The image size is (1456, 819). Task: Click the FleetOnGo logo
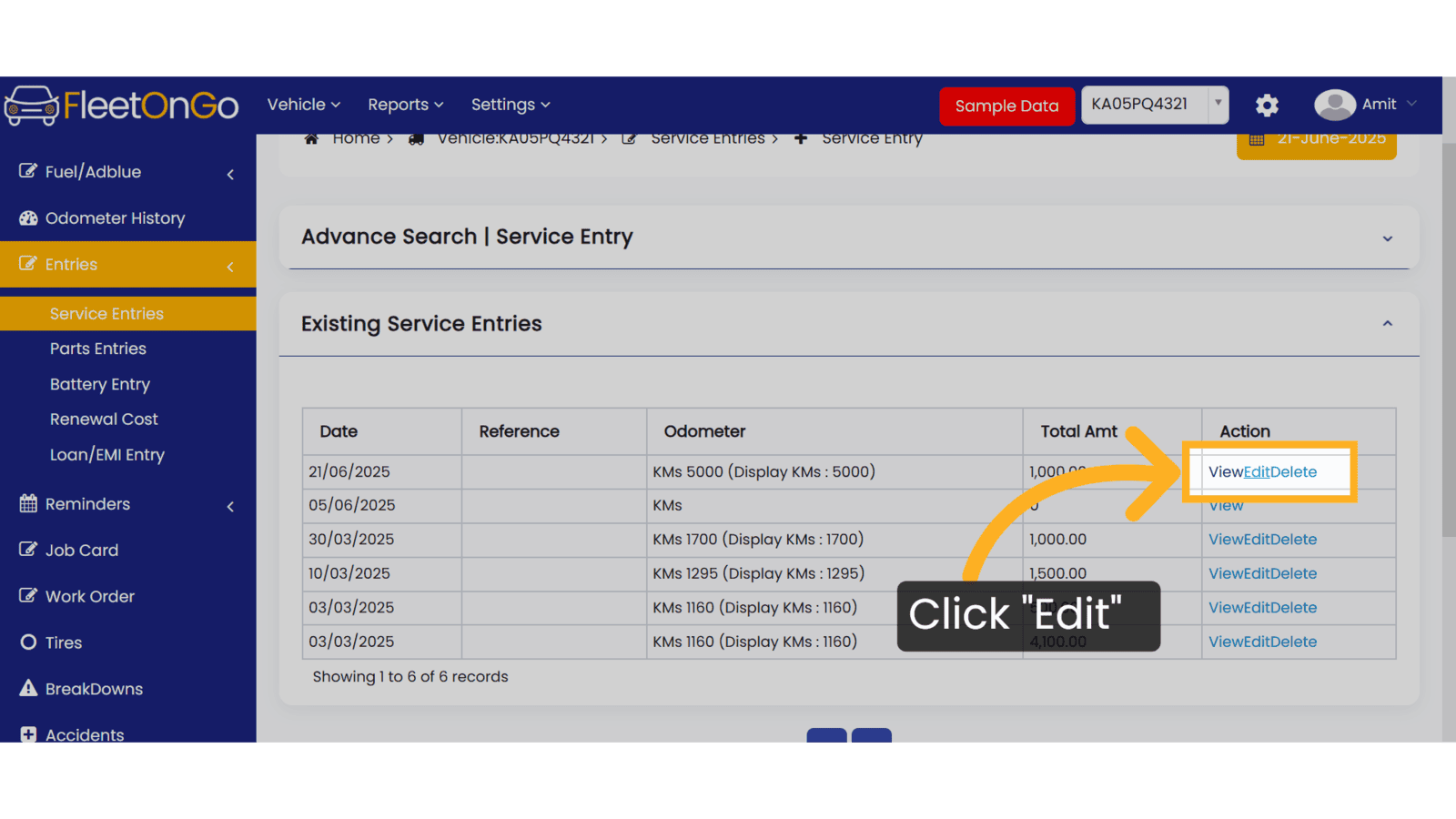pyautogui.click(x=122, y=106)
